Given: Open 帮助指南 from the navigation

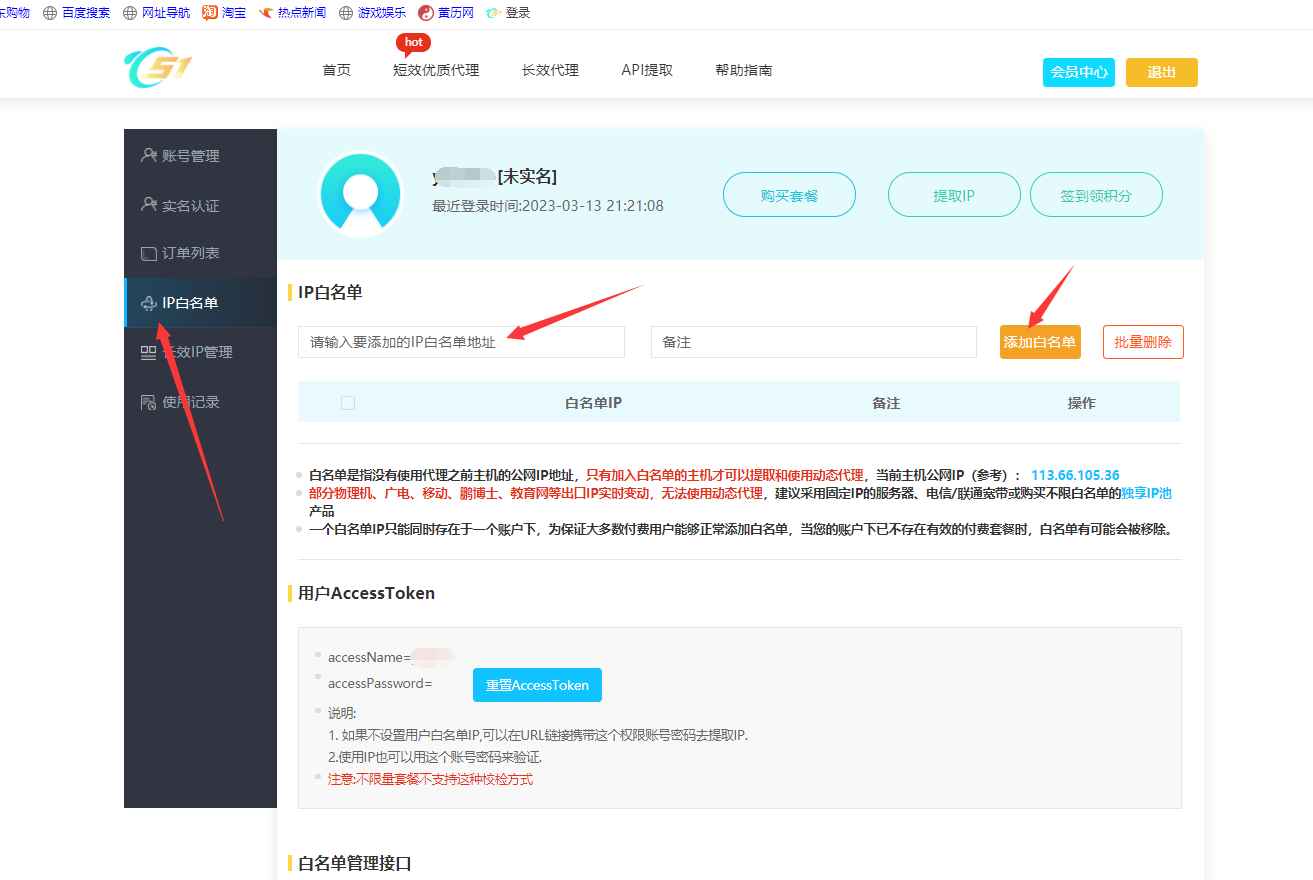Looking at the screenshot, I should click(743, 70).
